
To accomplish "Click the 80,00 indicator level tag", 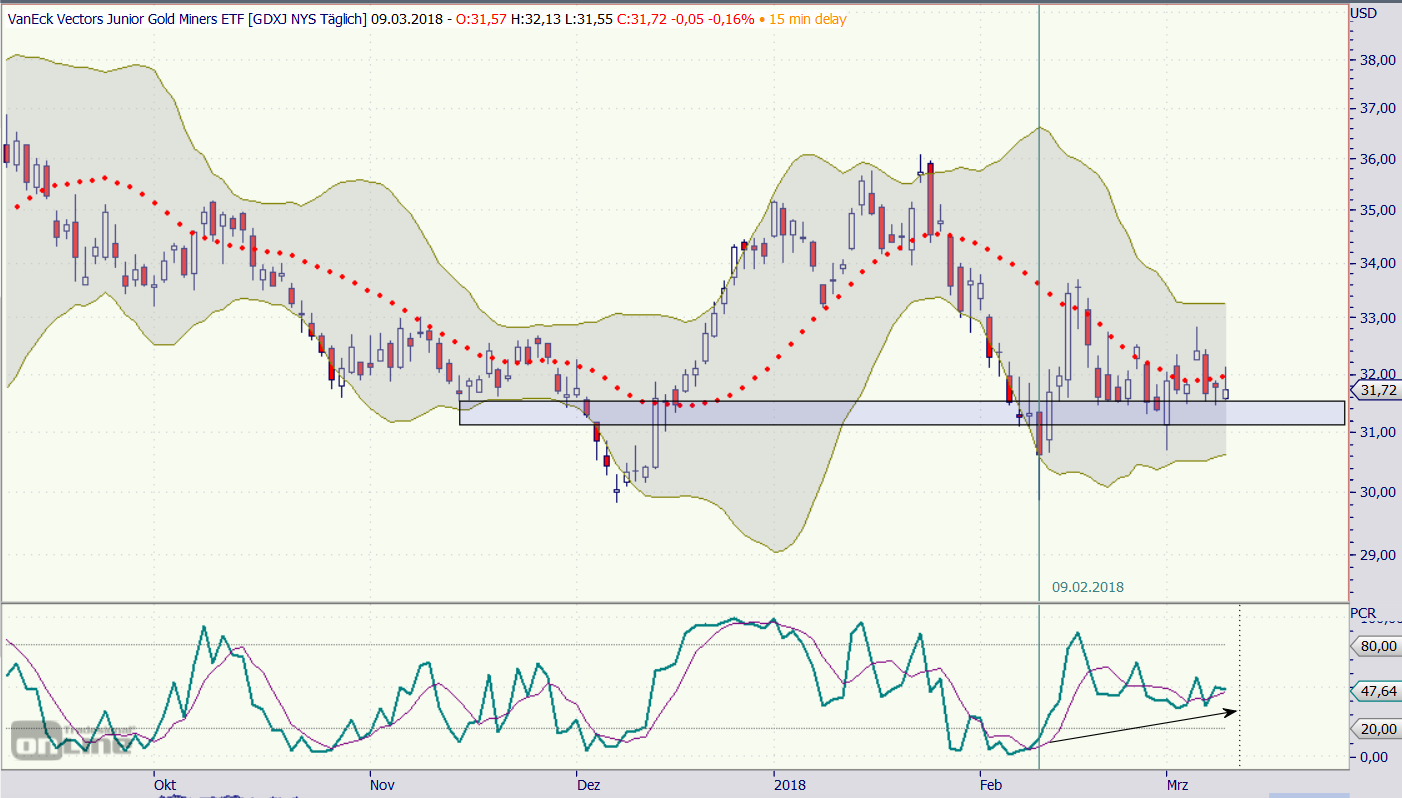I will tap(1375, 646).
